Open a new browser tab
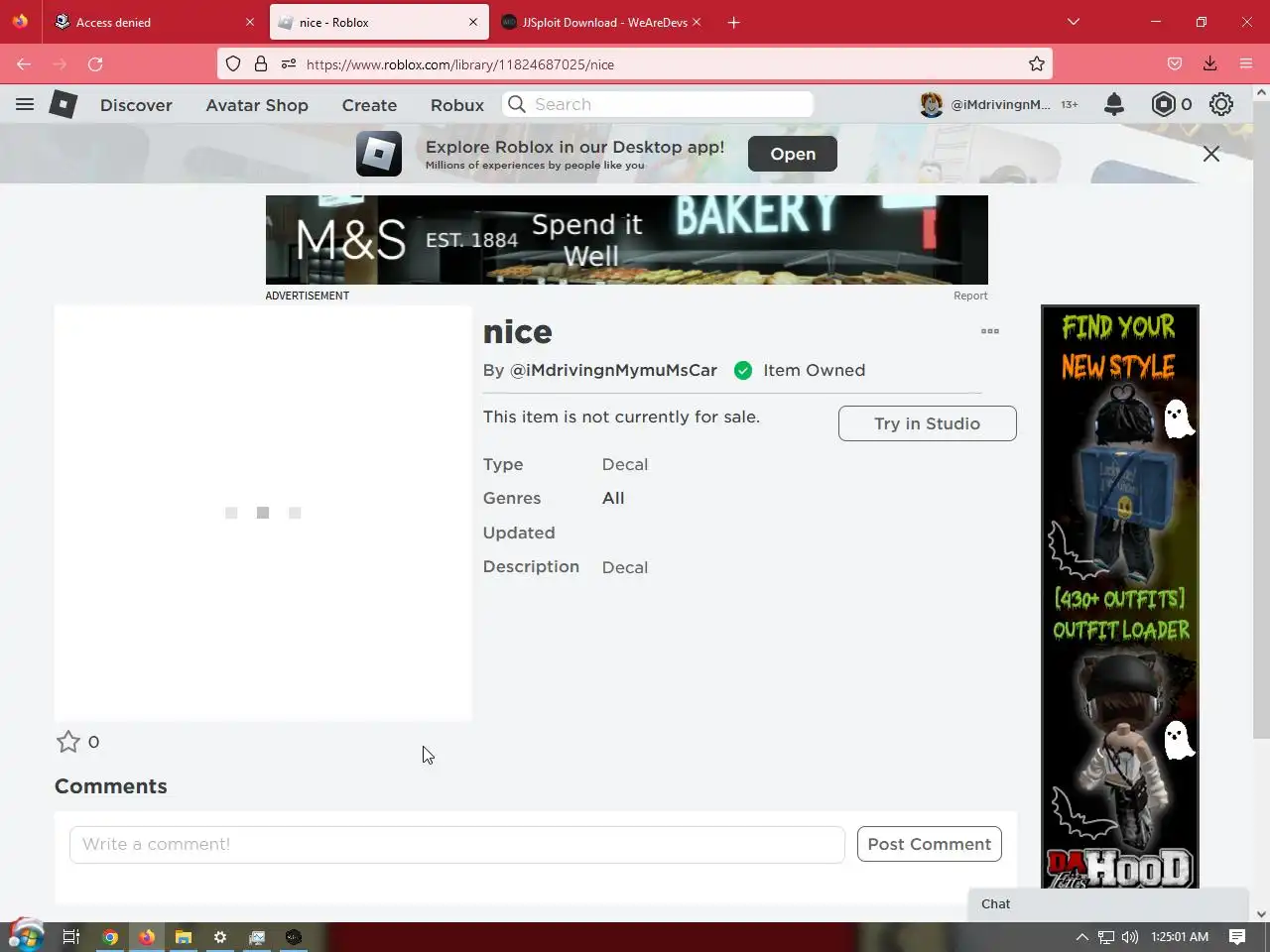The image size is (1270, 952). click(x=734, y=22)
